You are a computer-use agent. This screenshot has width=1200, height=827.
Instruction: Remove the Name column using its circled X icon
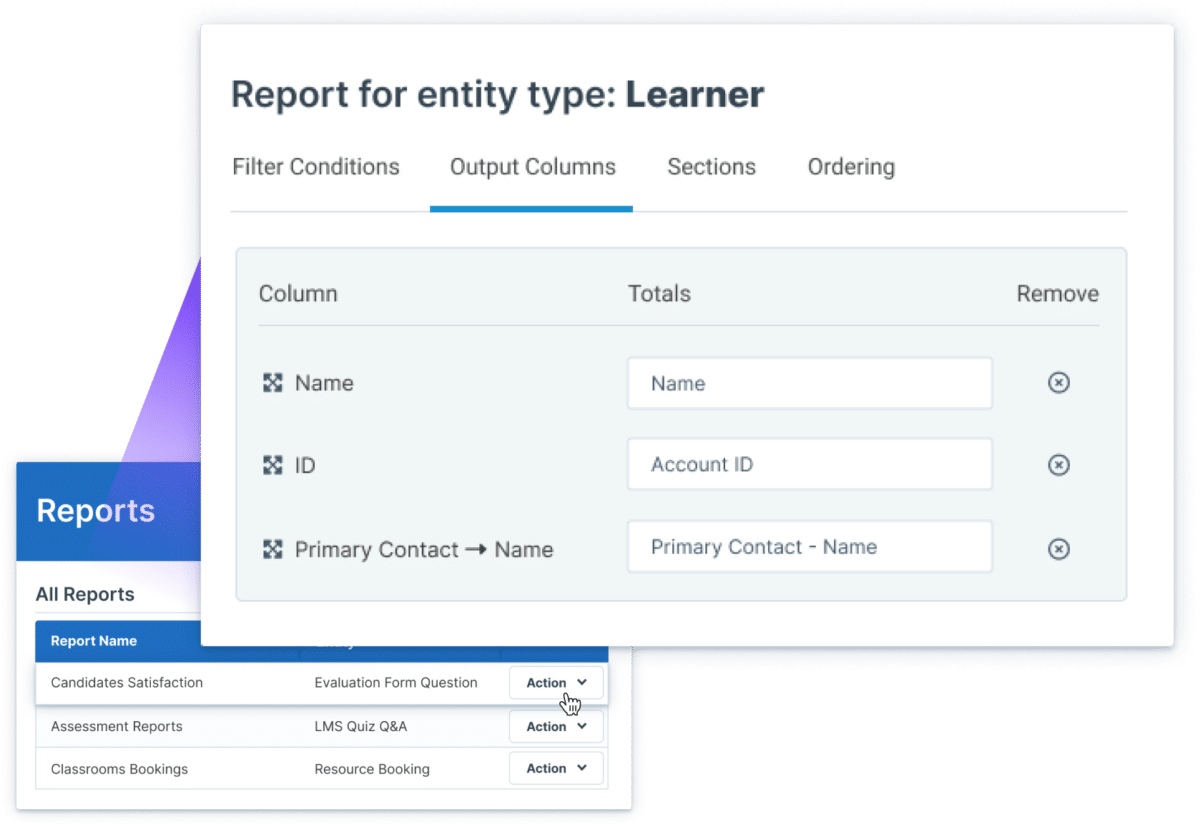click(1058, 382)
